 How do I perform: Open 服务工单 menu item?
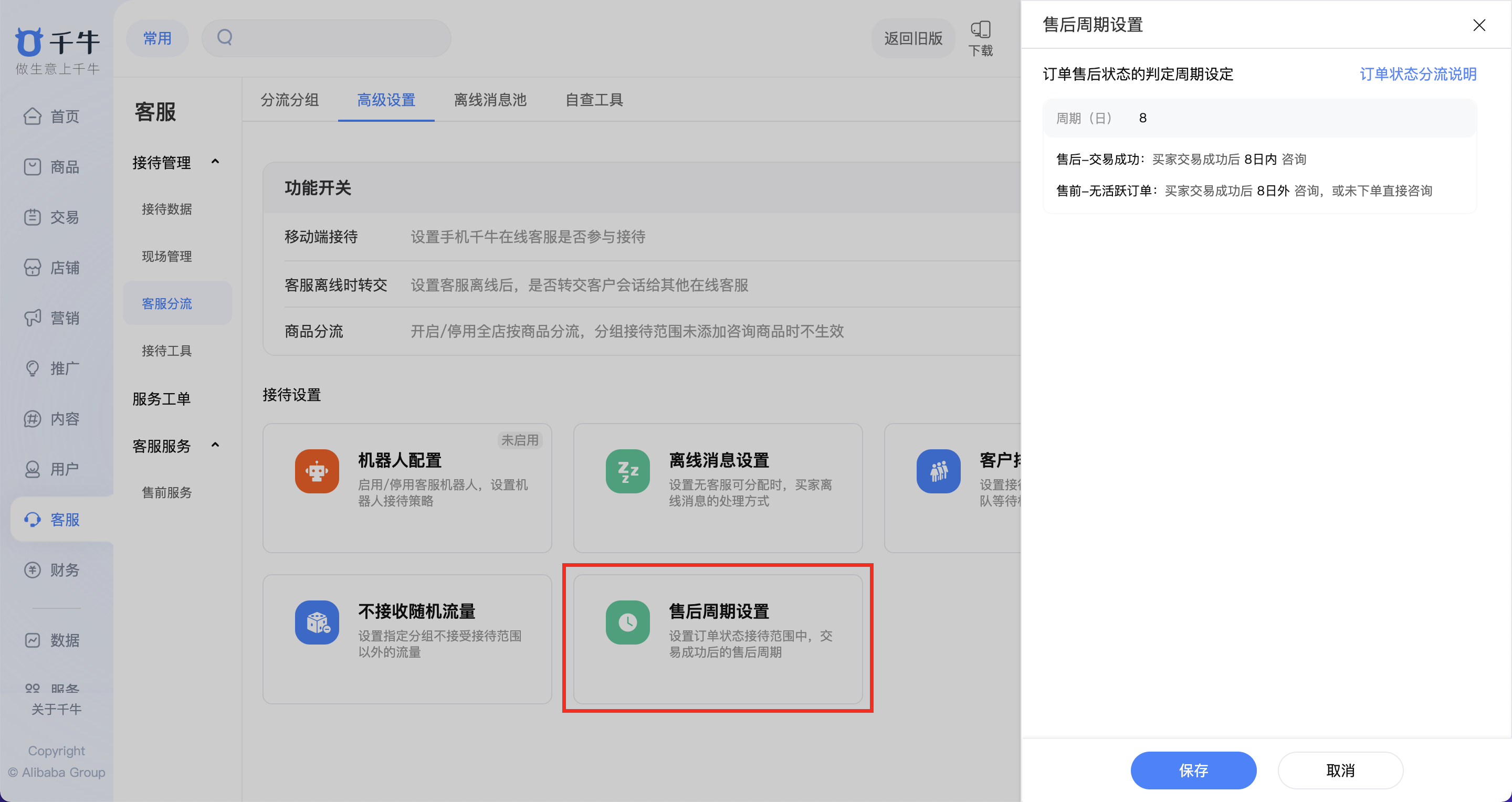pos(161,399)
